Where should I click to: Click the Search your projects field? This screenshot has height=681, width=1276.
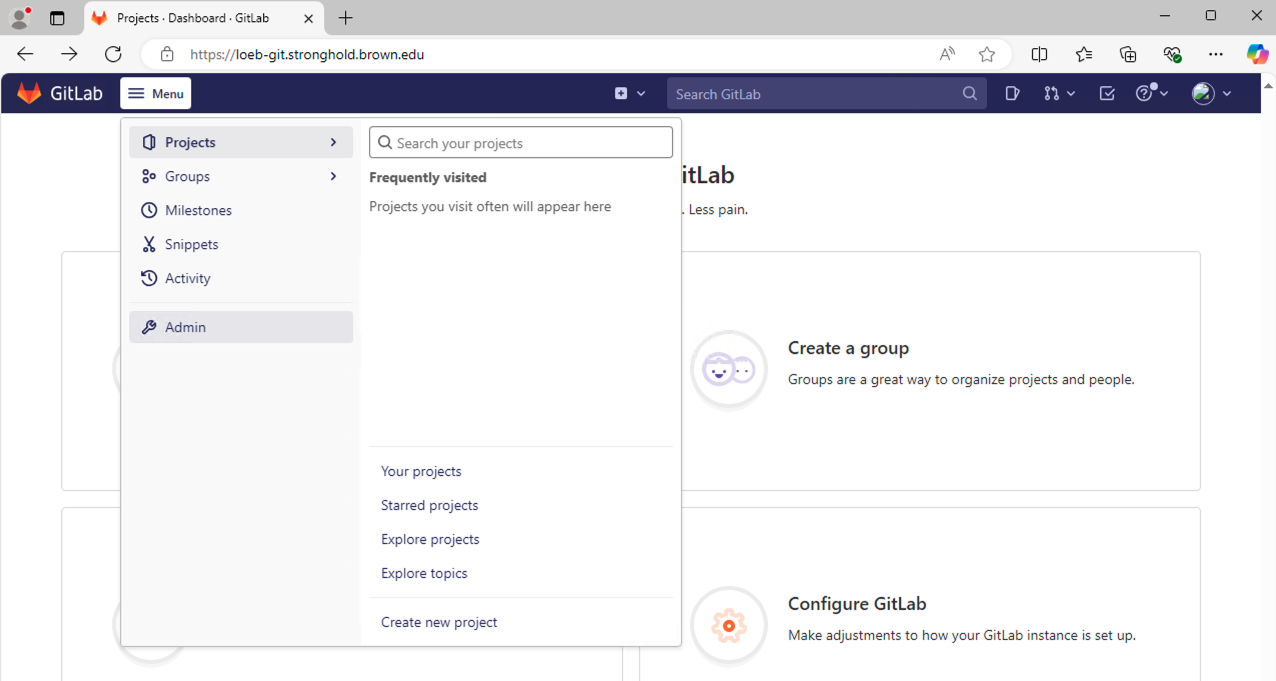(521, 143)
